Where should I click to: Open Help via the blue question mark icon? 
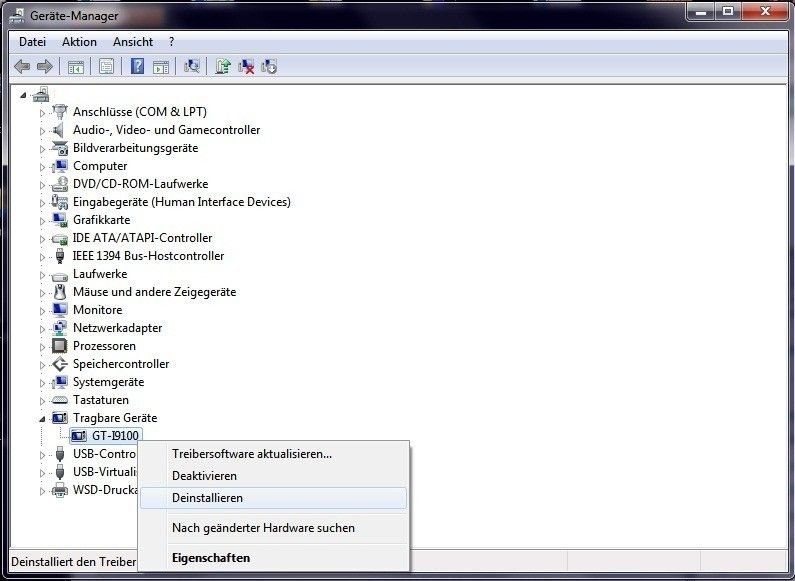pos(137,66)
